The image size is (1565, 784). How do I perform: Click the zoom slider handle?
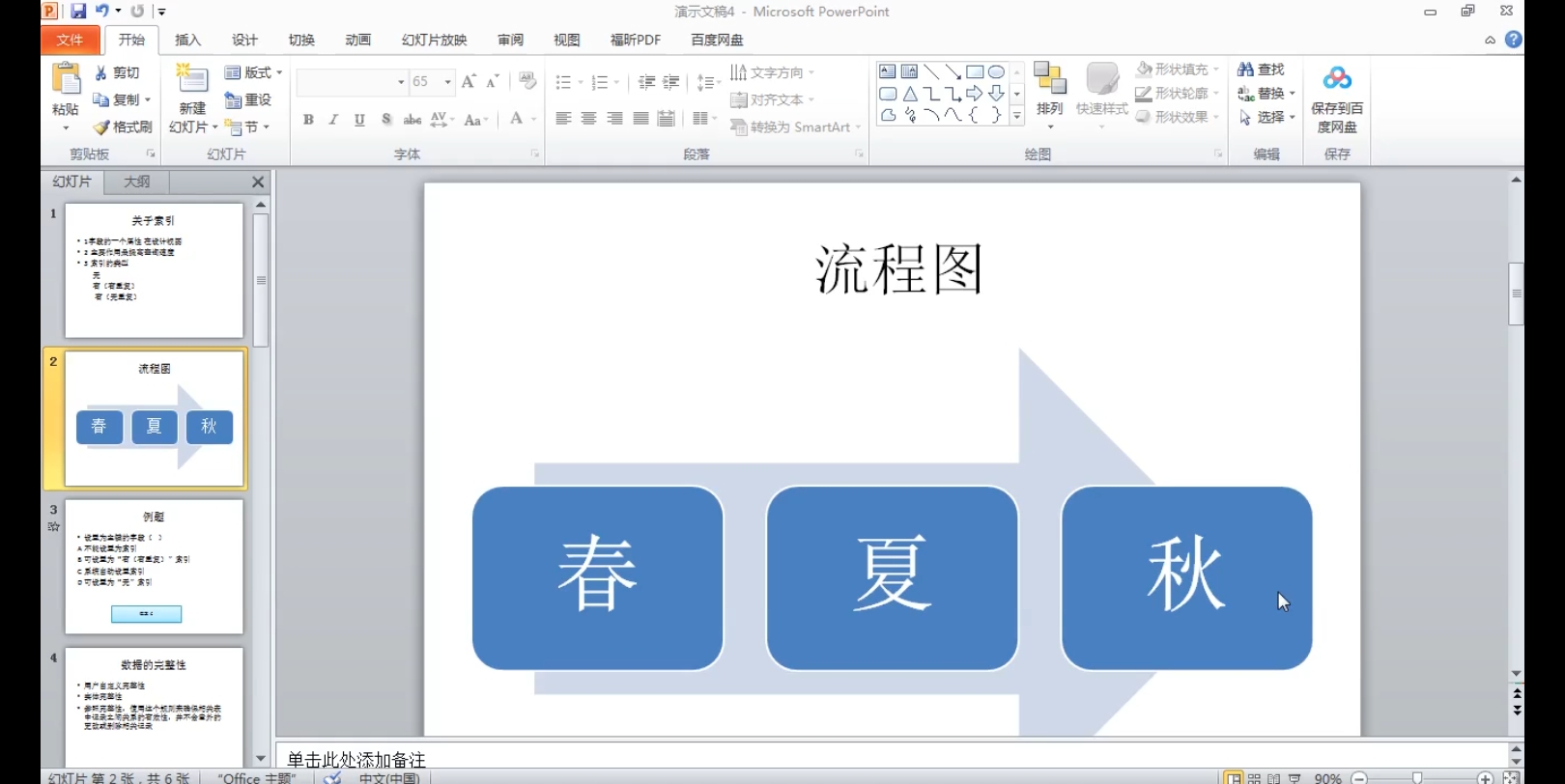1417,778
